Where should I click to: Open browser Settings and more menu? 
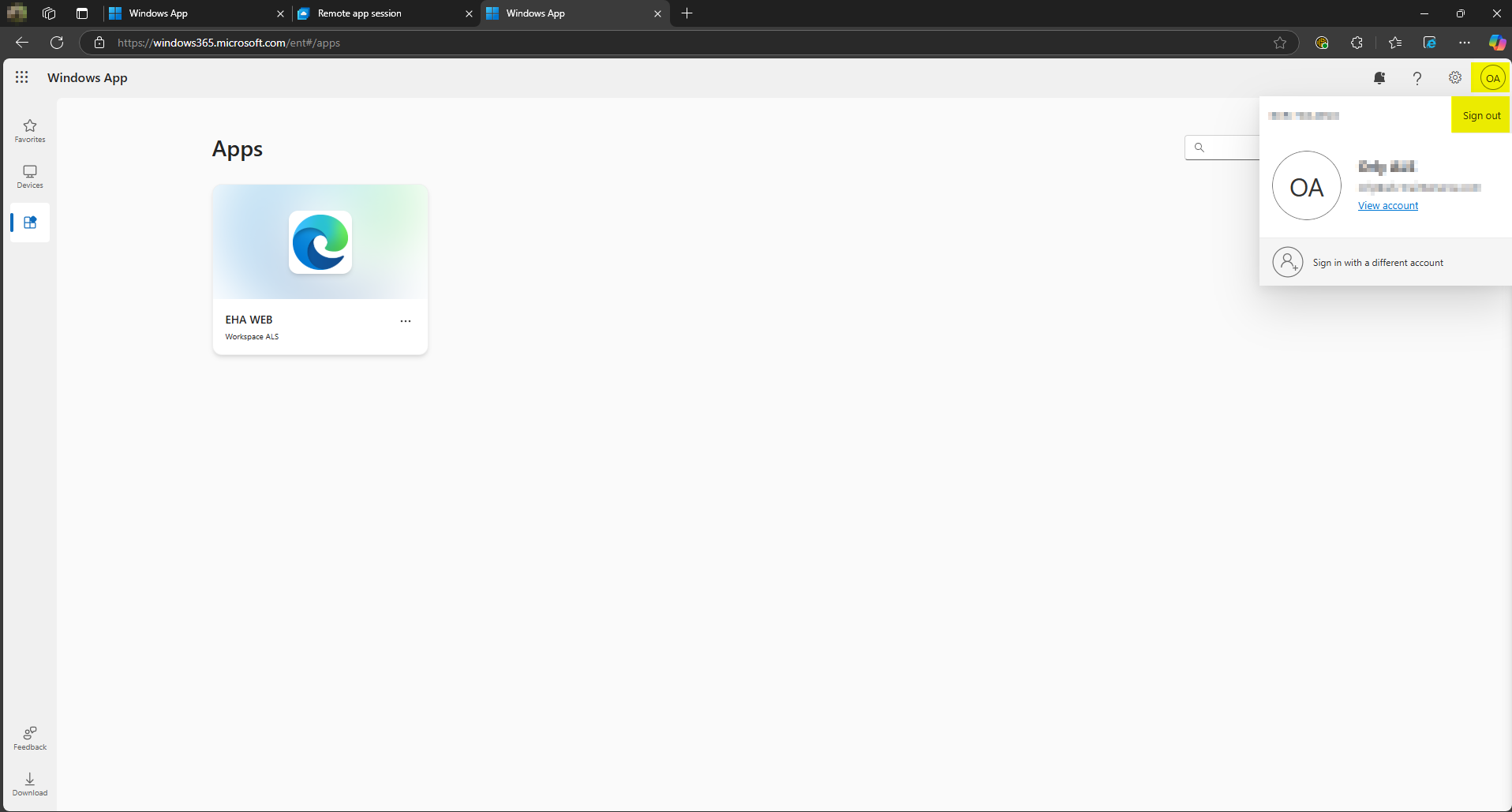tap(1465, 43)
